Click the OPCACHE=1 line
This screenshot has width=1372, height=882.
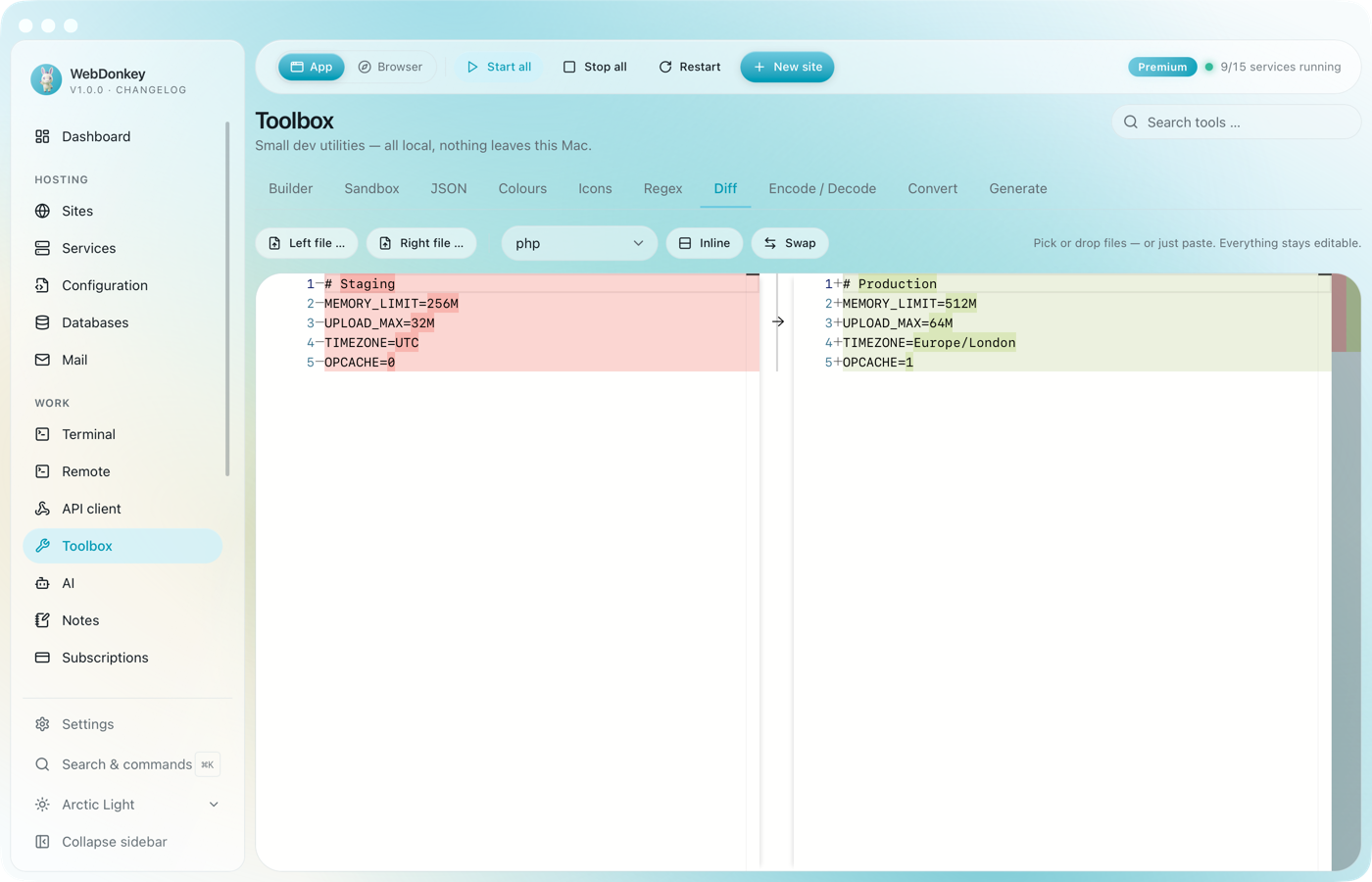pos(878,363)
